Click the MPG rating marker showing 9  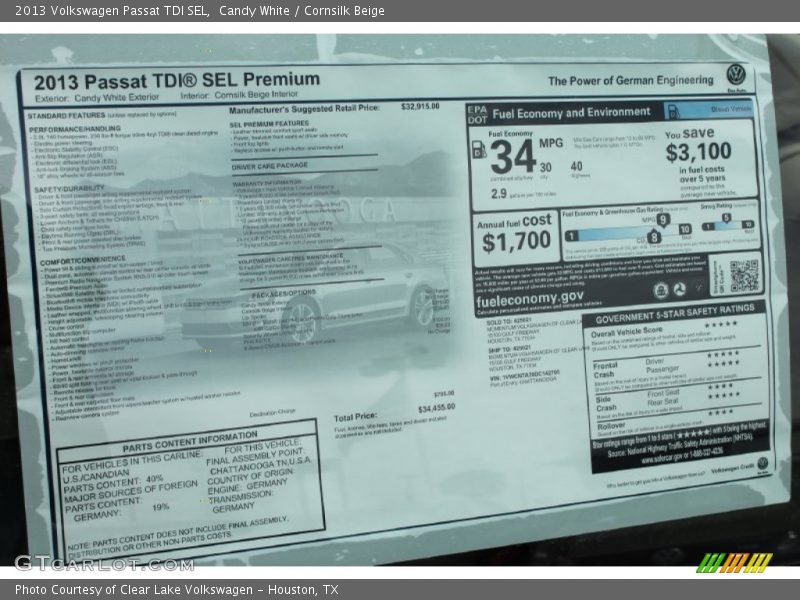pyautogui.click(x=662, y=220)
